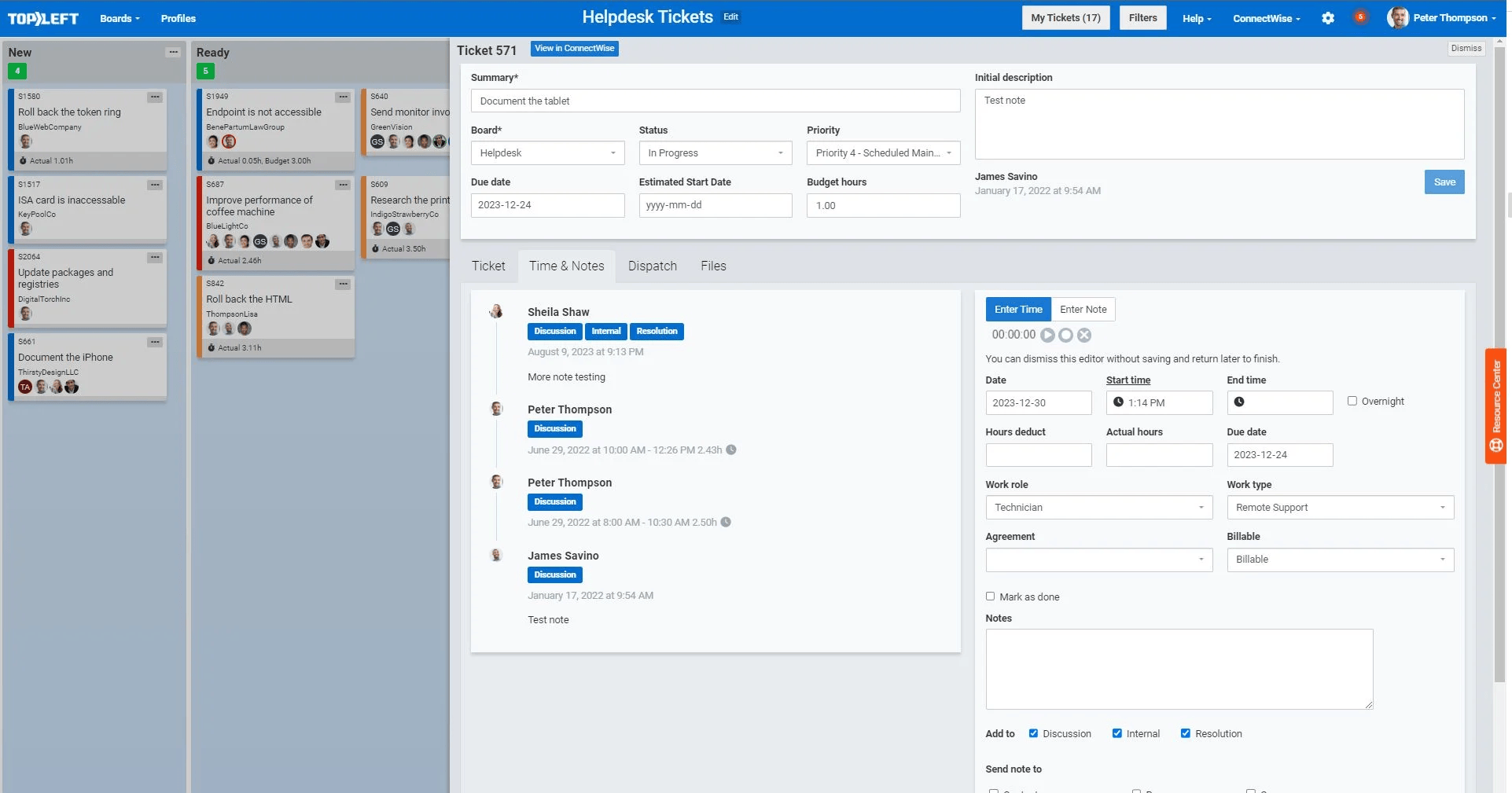Click James Savino's avatar in notes timeline
Image resolution: width=1512 pixels, height=793 pixels.
click(x=496, y=555)
